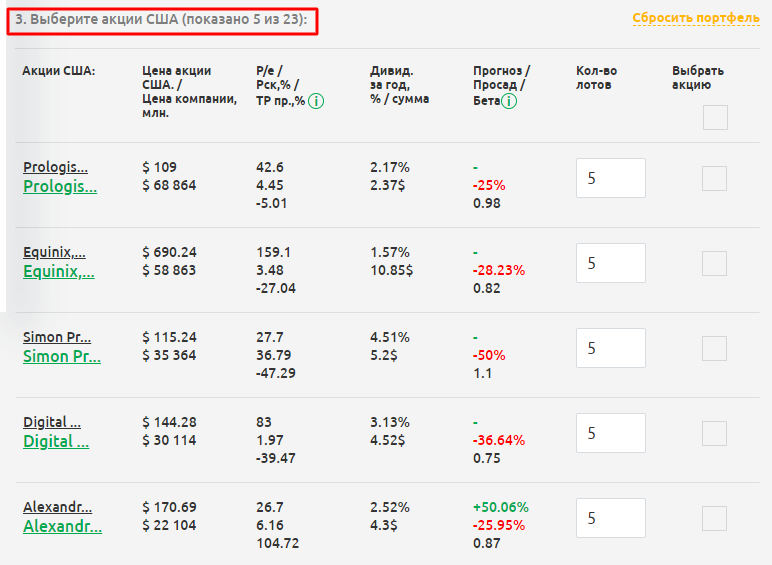Open the green Alexandr... link

pyautogui.click(x=62, y=526)
